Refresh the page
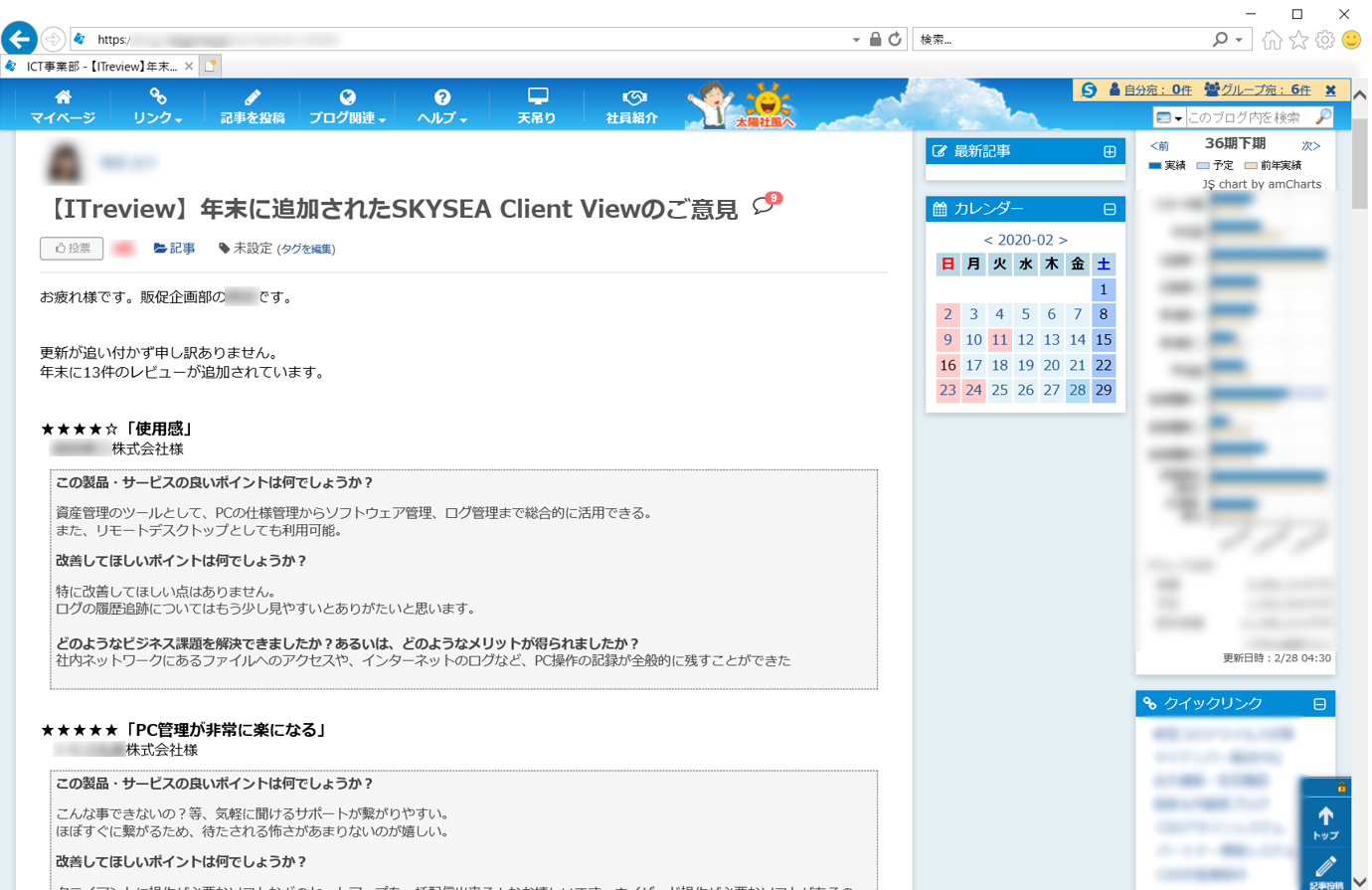The image size is (1372, 890). pyautogui.click(x=895, y=39)
